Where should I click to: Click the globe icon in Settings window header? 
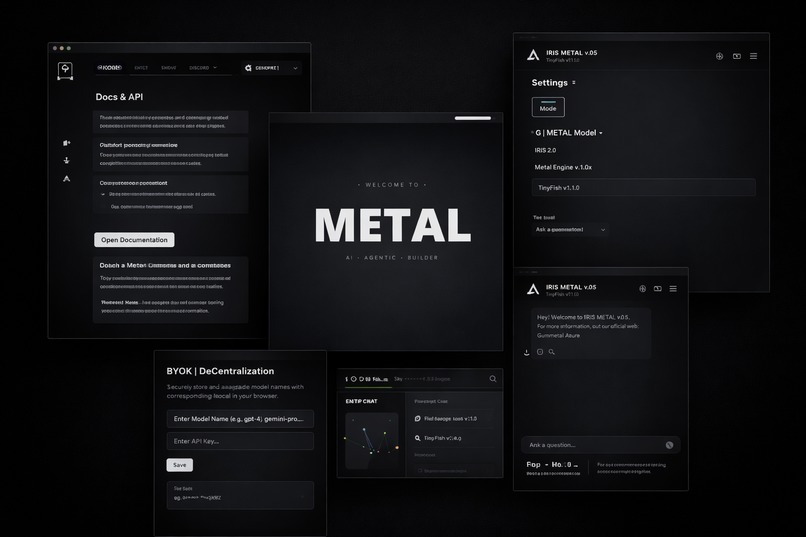point(719,56)
